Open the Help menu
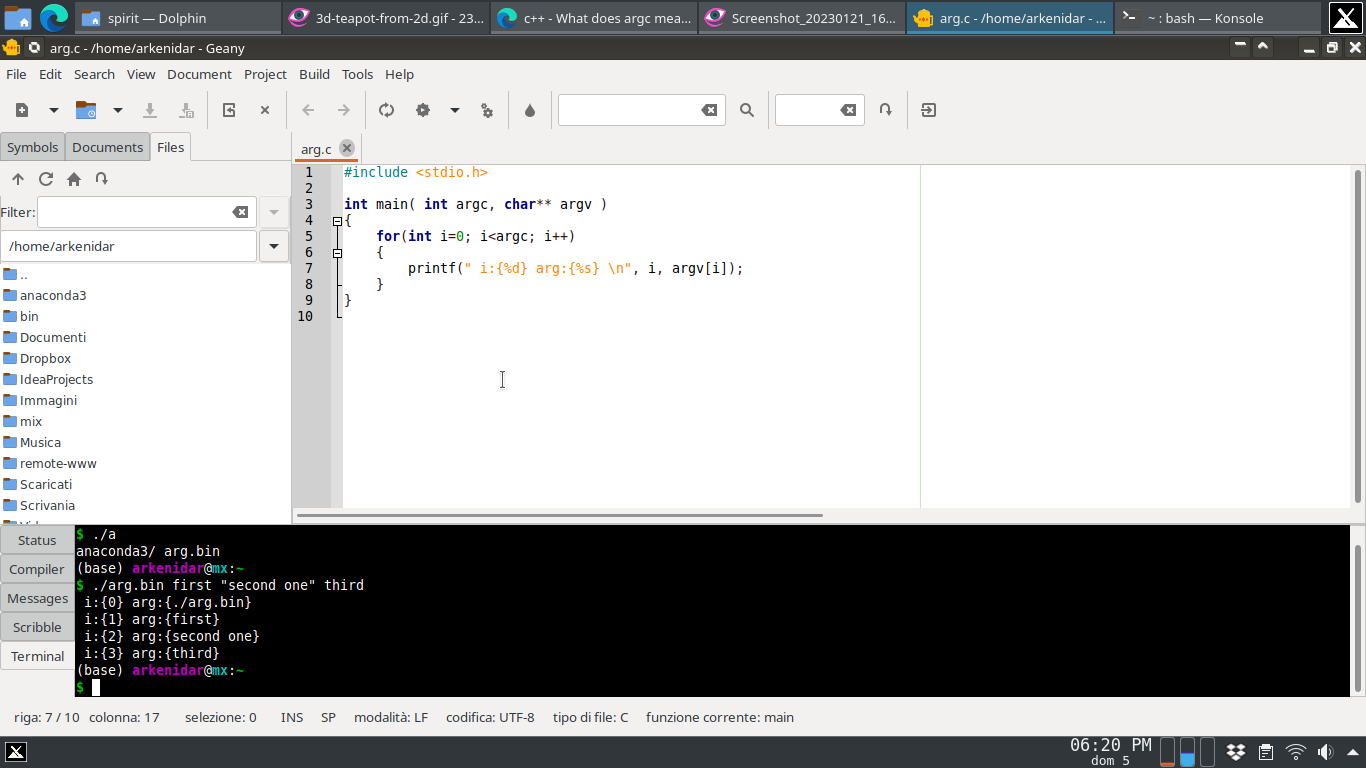This screenshot has width=1366, height=768. (399, 74)
